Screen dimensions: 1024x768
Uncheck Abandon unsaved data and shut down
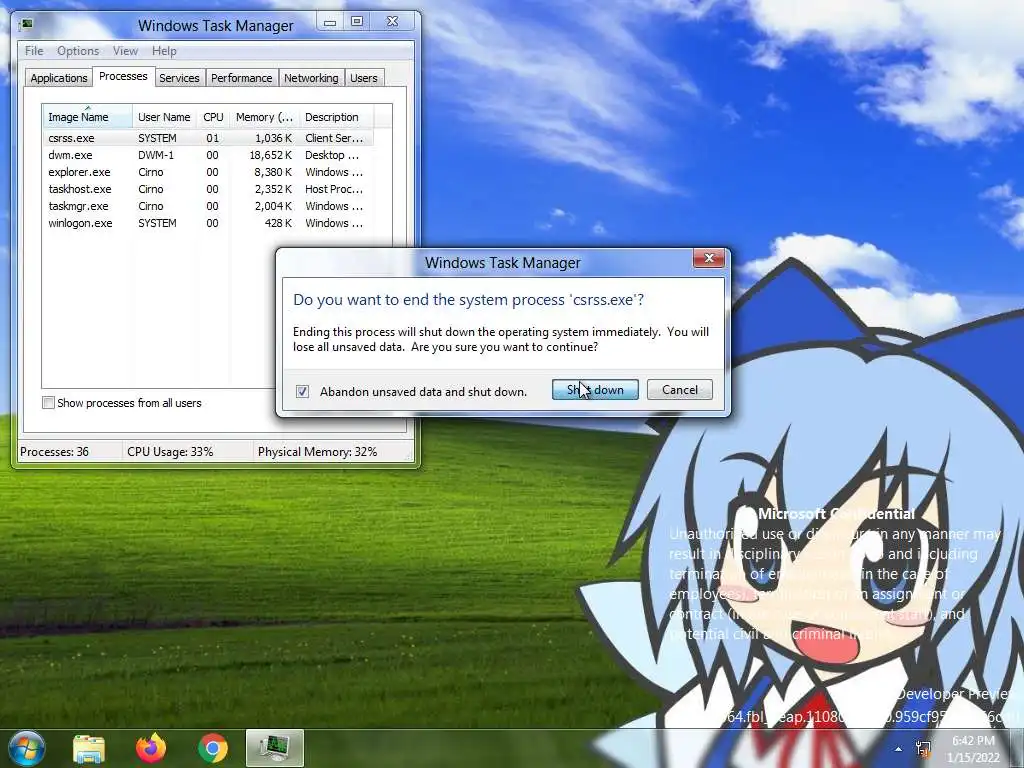[302, 391]
